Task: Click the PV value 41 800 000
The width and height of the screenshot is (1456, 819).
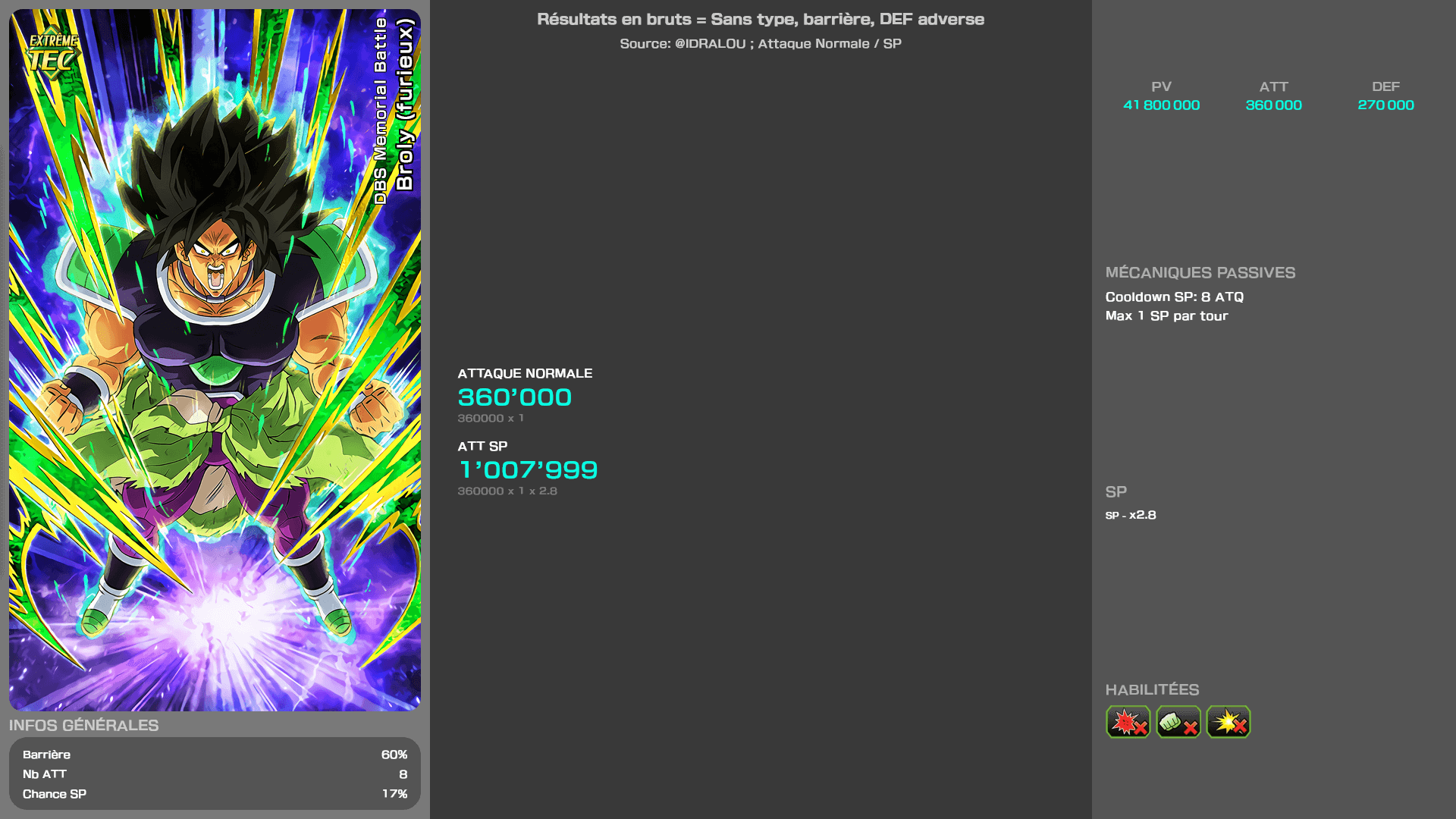Action: pyautogui.click(x=1161, y=105)
